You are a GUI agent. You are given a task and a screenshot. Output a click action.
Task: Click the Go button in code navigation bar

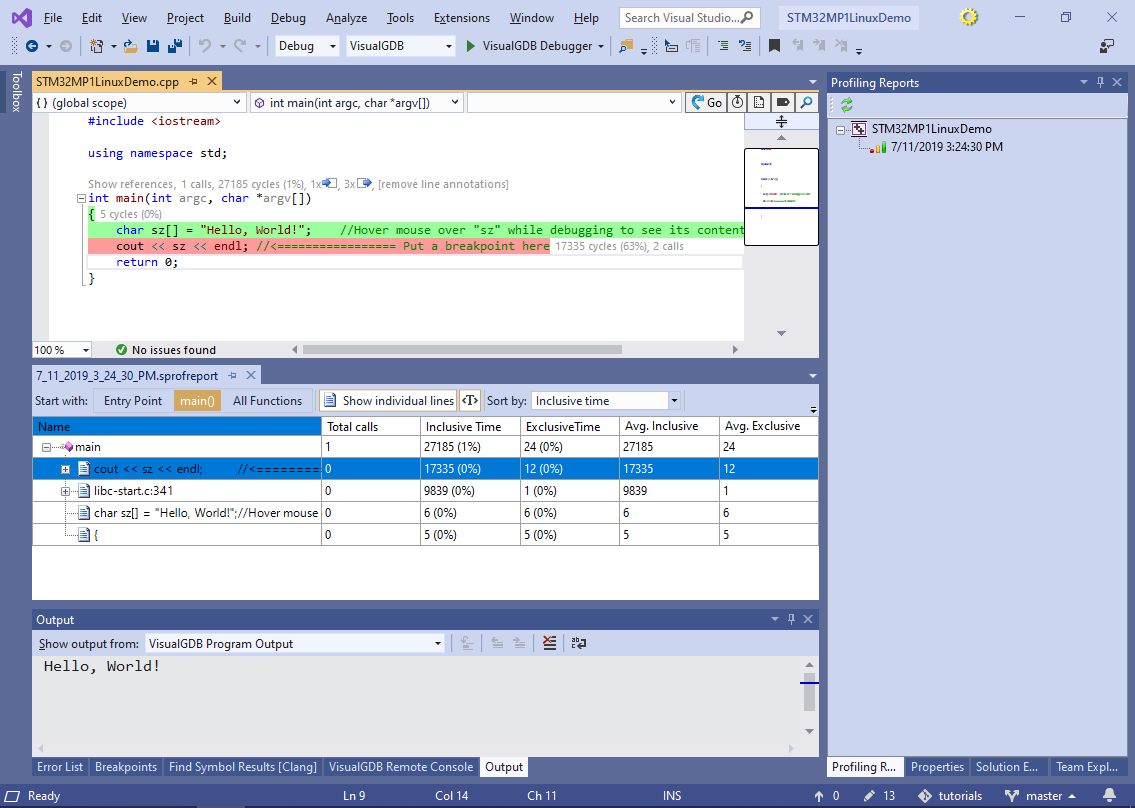[x=706, y=103]
